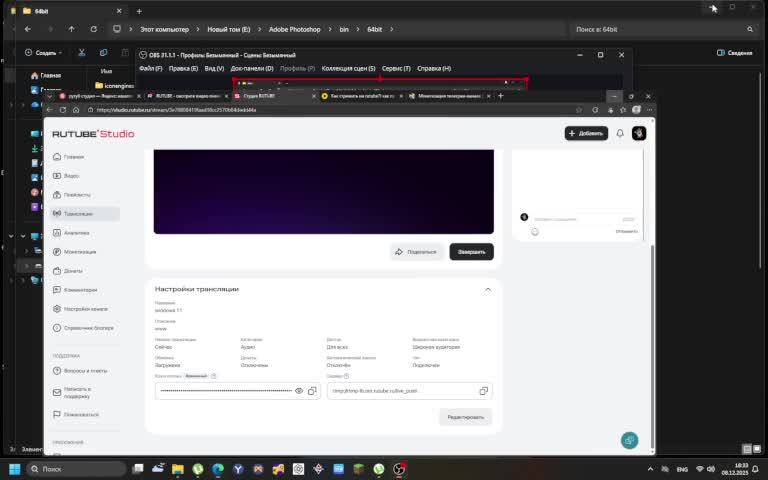Open Коллекция сцен menu in OBS
This screenshot has height=480, width=768.
click(348, 69)
